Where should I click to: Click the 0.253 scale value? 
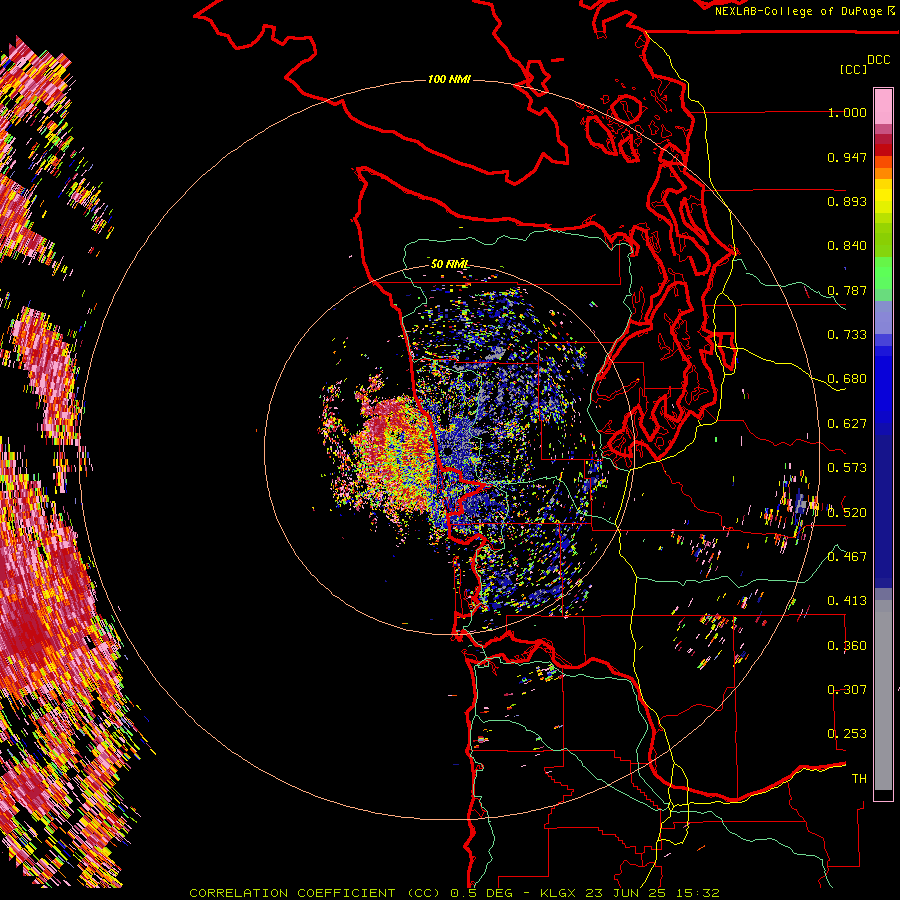(847, 734)
